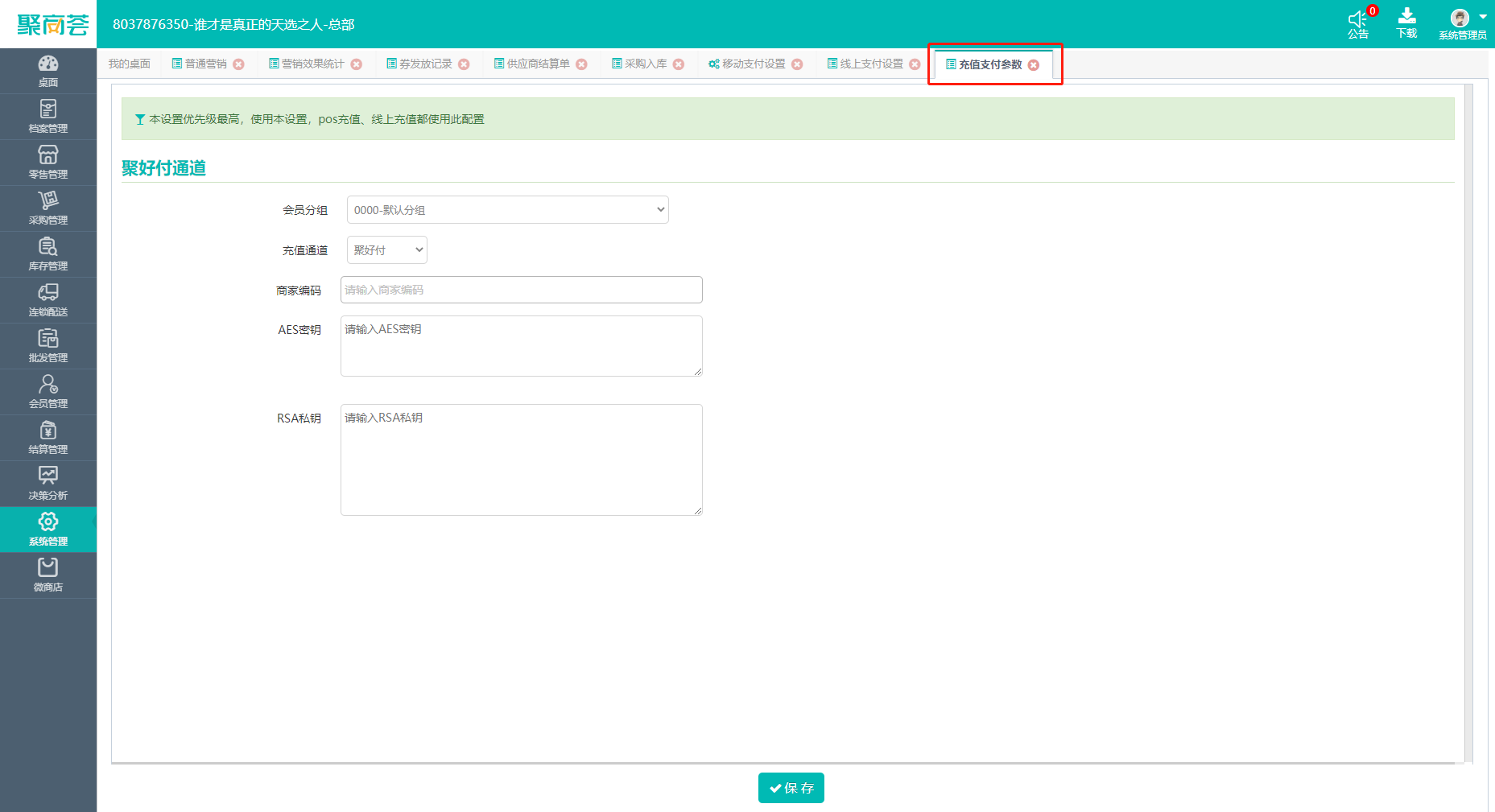Open 决策分析 in the sidebar
Viewport: 1495px width, 812px height.
pyautogui.click(x=48, y=484)
